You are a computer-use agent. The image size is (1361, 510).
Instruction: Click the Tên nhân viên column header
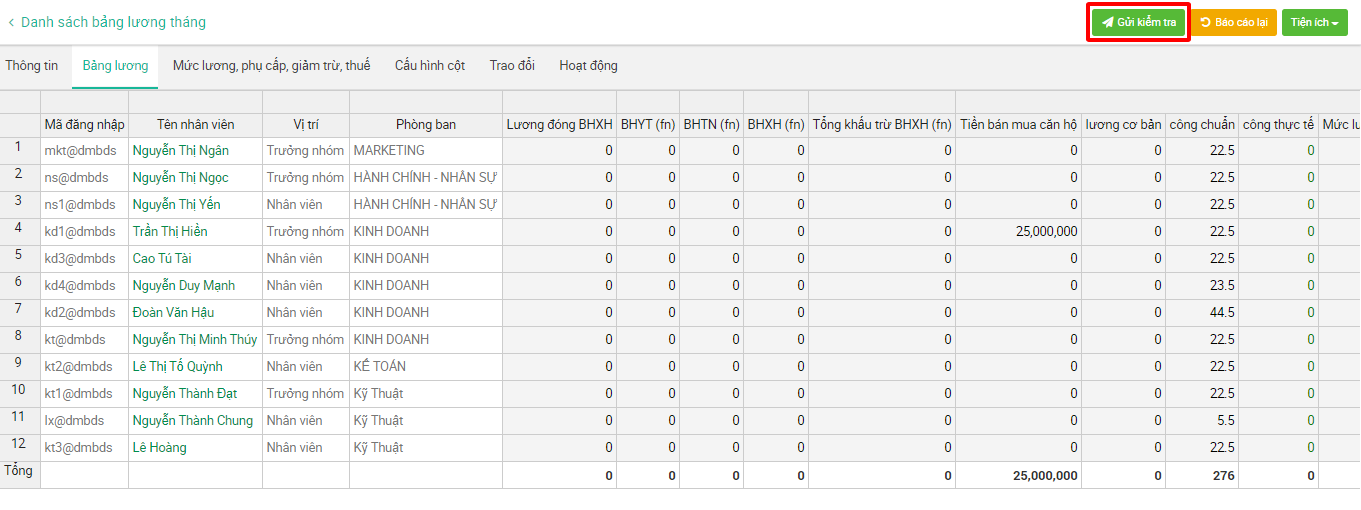[x=195, y=125]
